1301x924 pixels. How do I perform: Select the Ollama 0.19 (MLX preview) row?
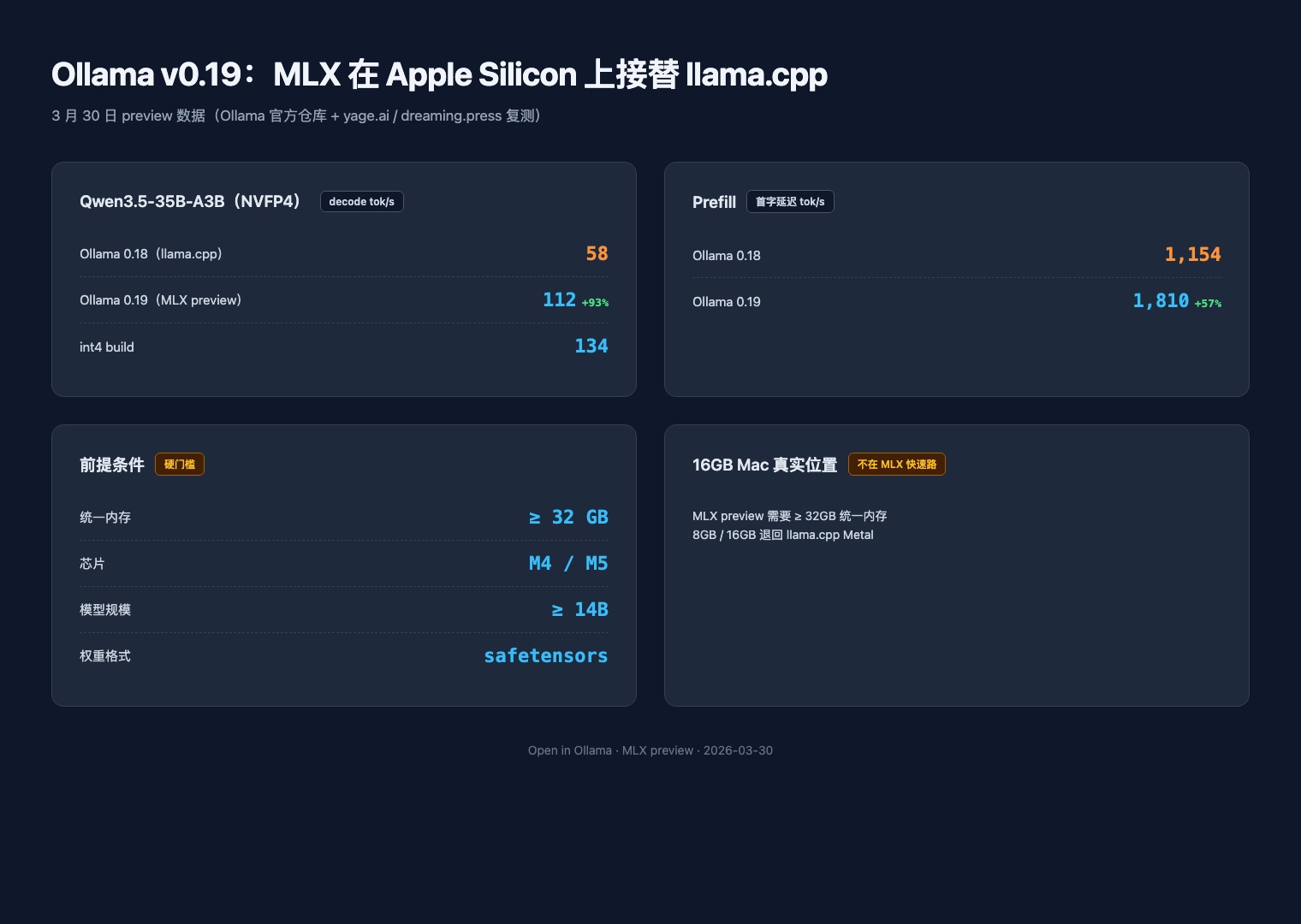point(344,300)
